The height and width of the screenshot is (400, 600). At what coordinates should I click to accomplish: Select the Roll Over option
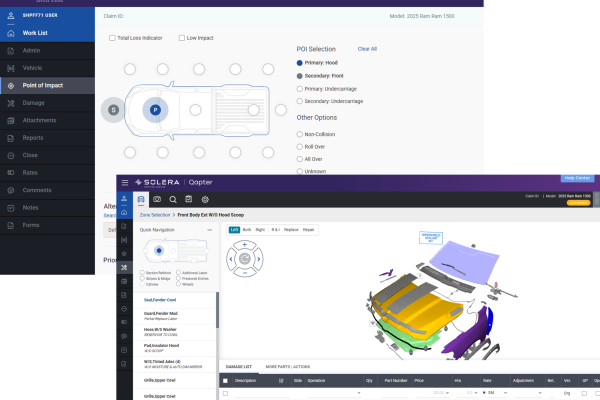click(300, 146)
